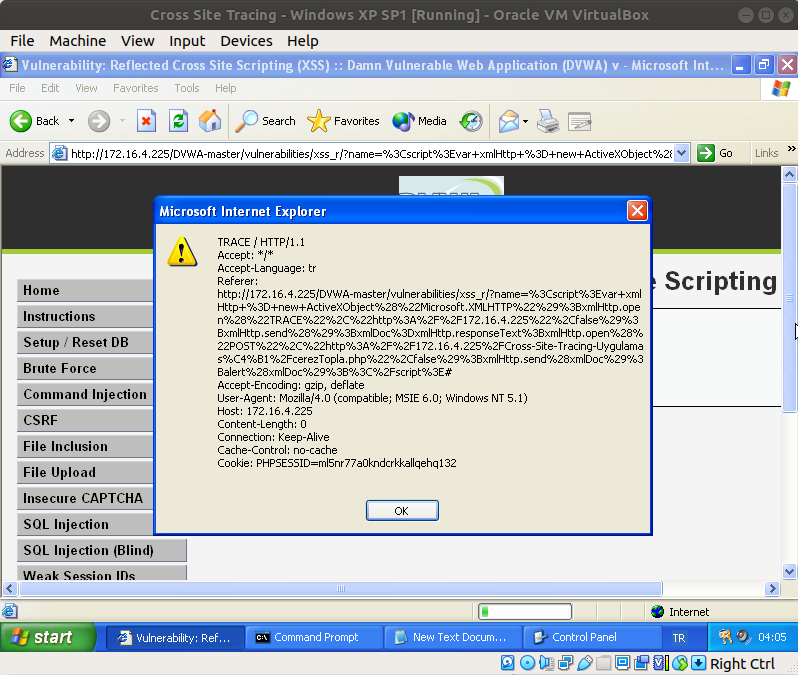Open File Upload page
The width and height of the screenshot is (798, 675).
point(85,472)
